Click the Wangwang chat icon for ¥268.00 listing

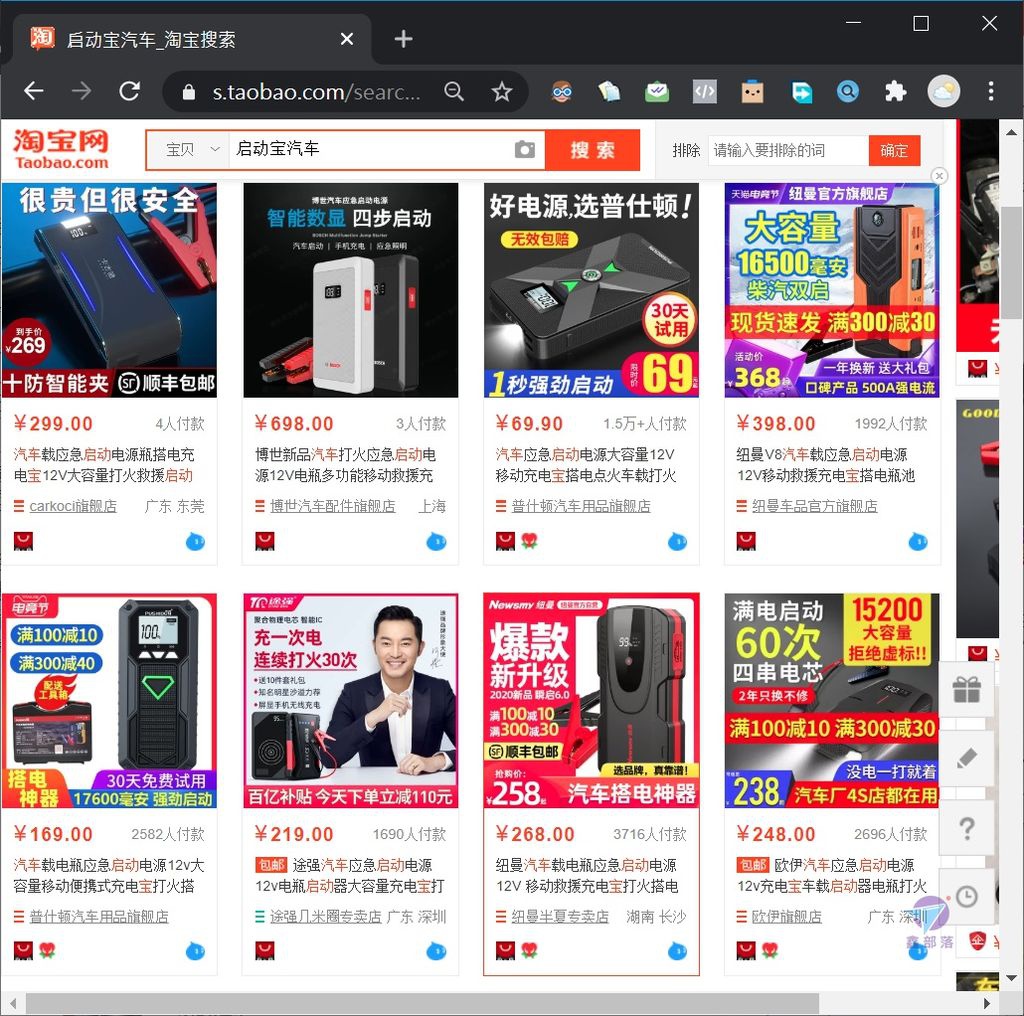[677, 951]
